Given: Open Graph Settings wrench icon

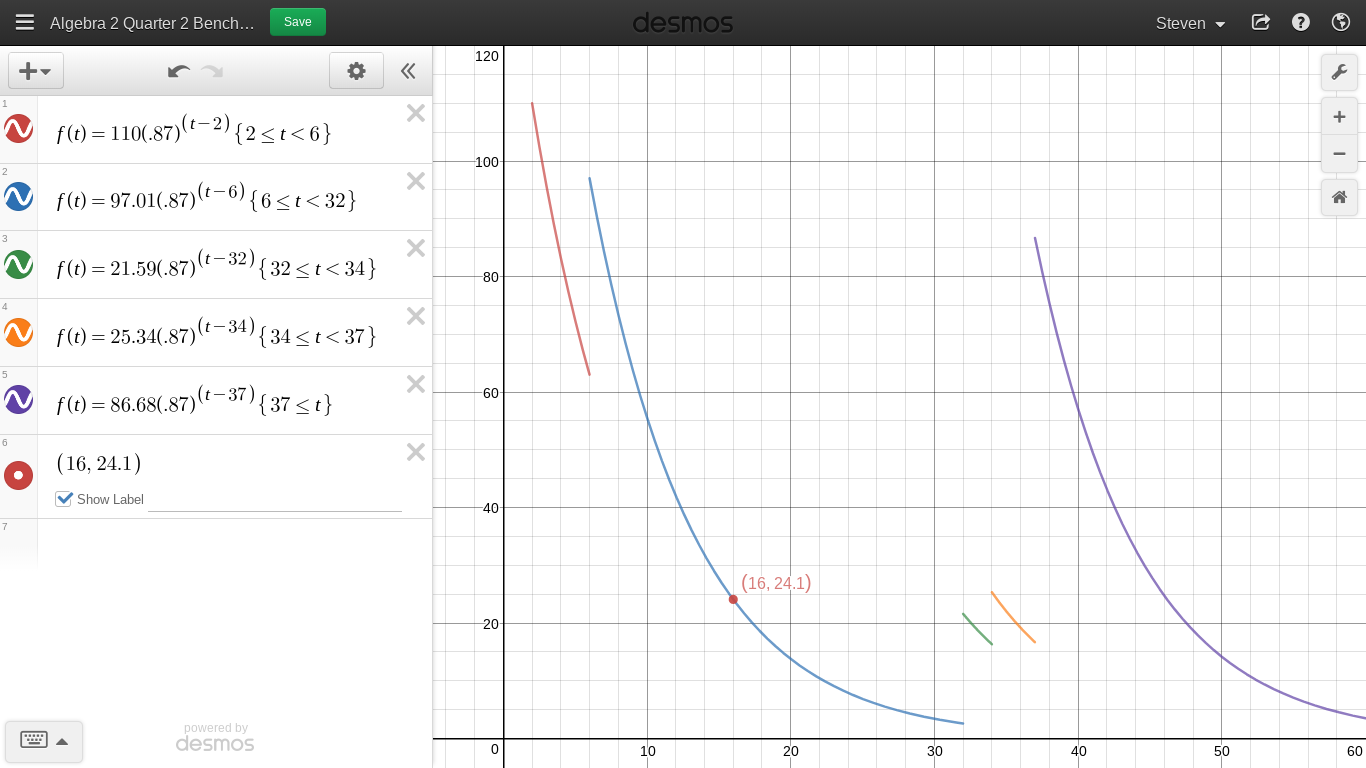Looking at the screenshot, I should [x=1339, y=72].
